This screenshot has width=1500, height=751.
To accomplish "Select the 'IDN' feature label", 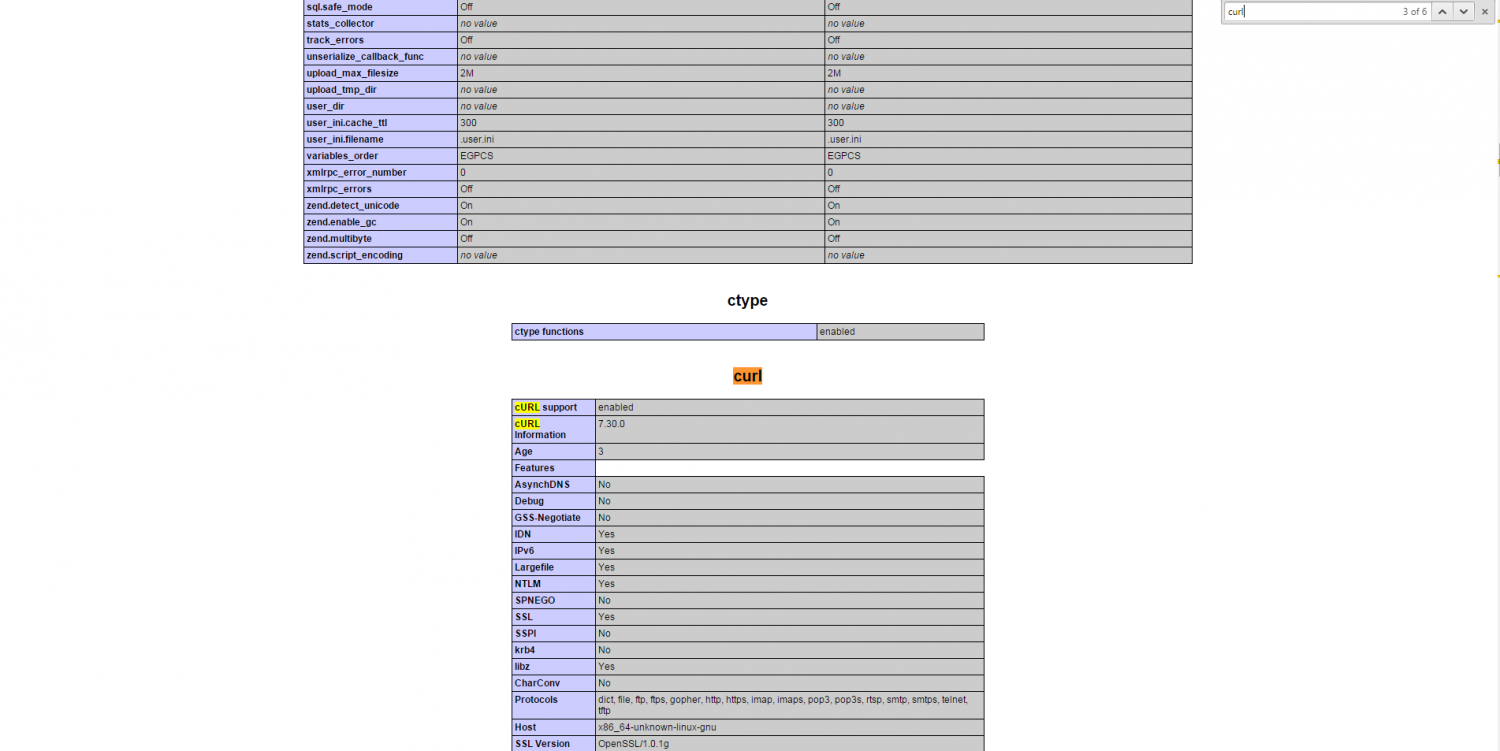I will [x=523, y=534].
